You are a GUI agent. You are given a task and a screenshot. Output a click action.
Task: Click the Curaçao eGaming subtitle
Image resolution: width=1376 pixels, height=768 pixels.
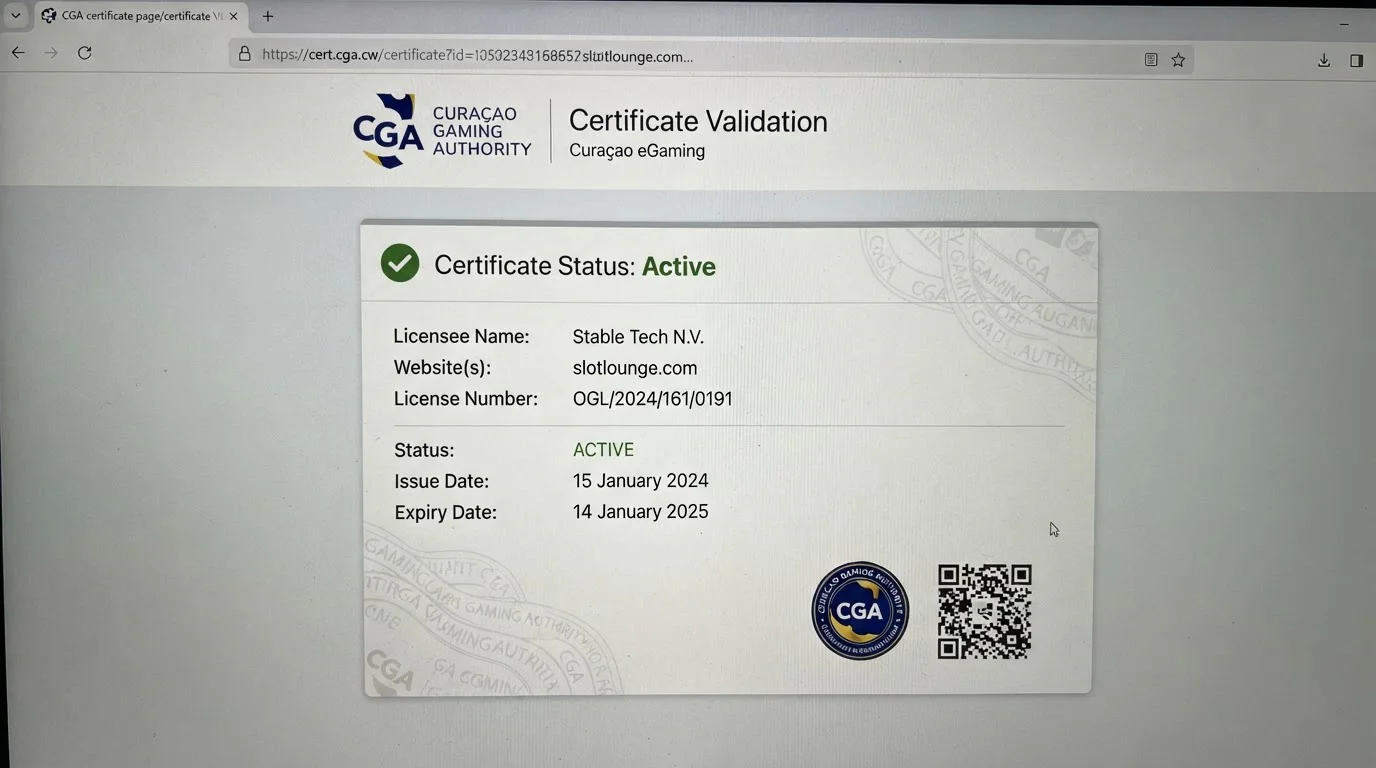coord(637,151)
